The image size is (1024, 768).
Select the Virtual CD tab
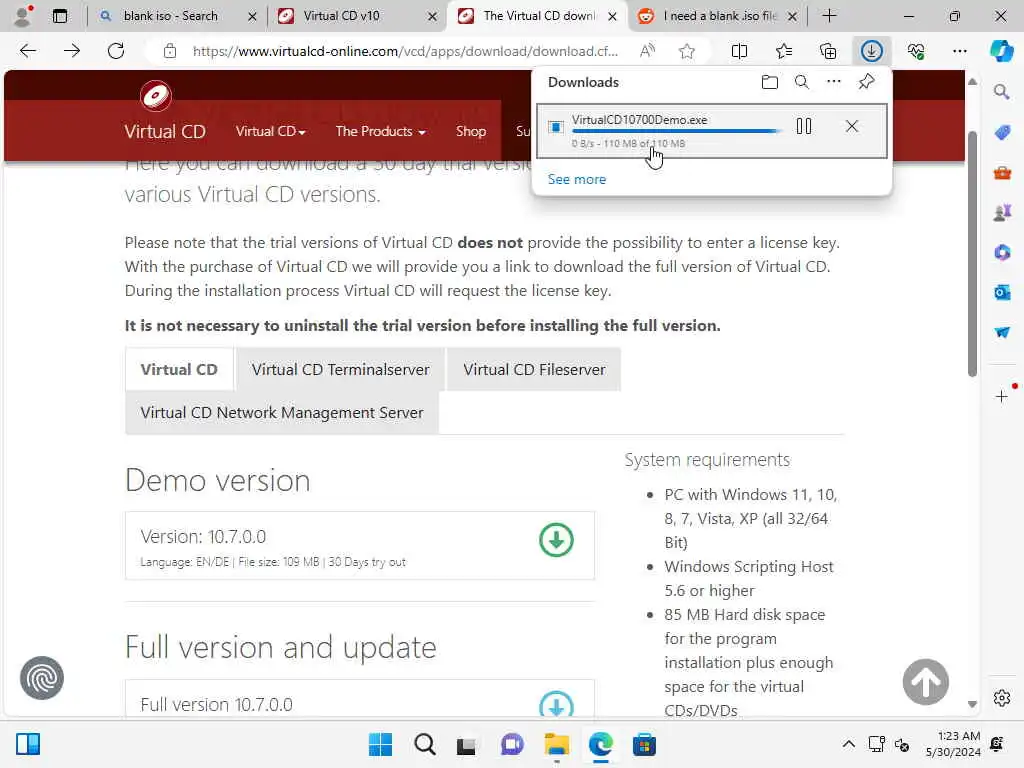(179, 370)
